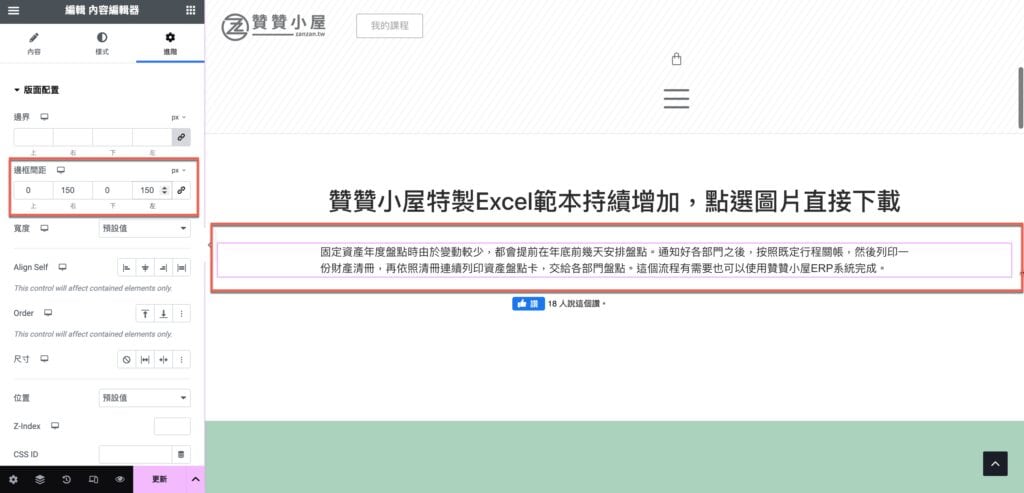This screenshot has width=1024, height=493.
Task: Open Elementor page settings gear icon
Action: (x=13, y=479)
